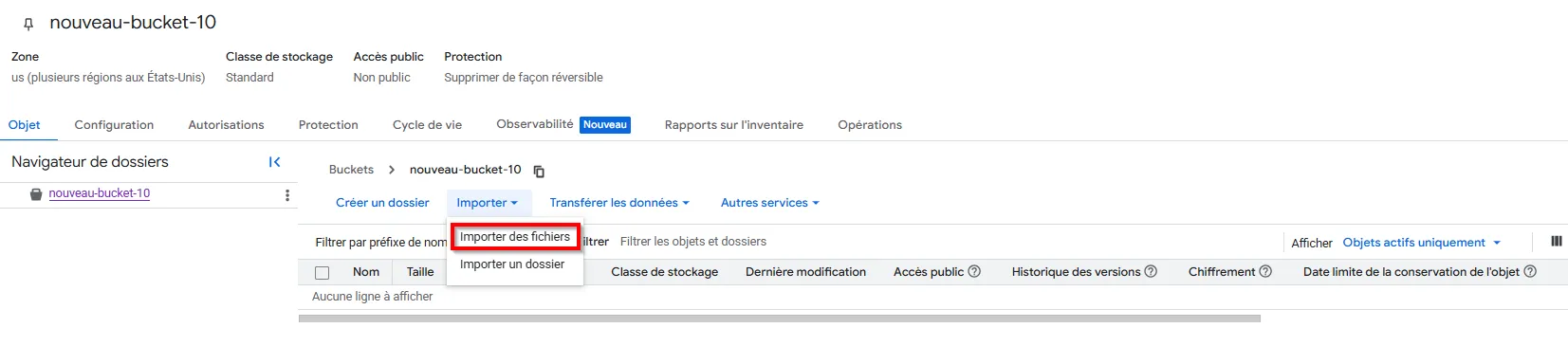This screenshot has height=346, width=1568.
Task: Switch to the Configuration tab
Action: [x=114, y=125]
